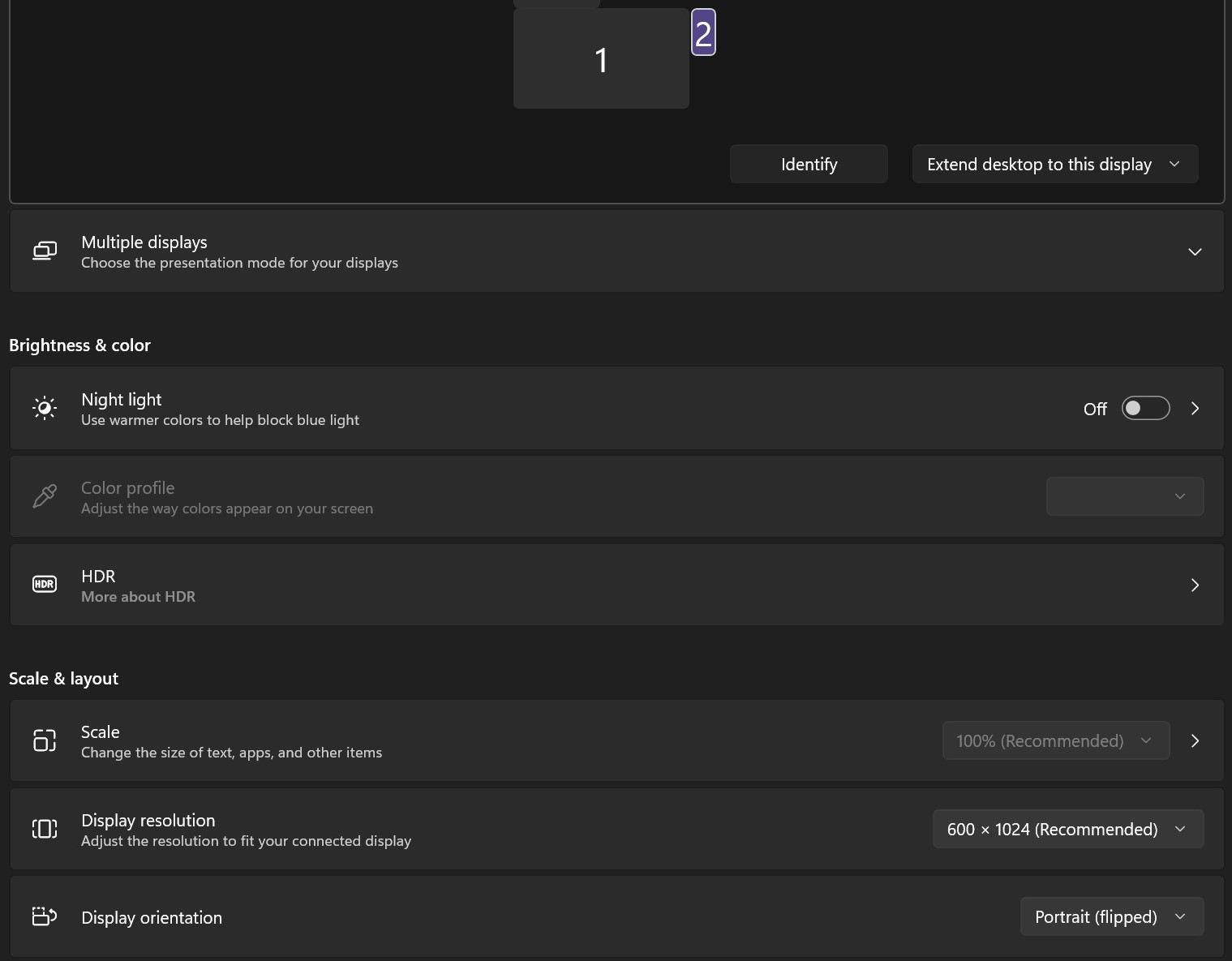1232x961 pixels.
Task: Open the Scale percentage dropdown
Action: click(1055, 740)
